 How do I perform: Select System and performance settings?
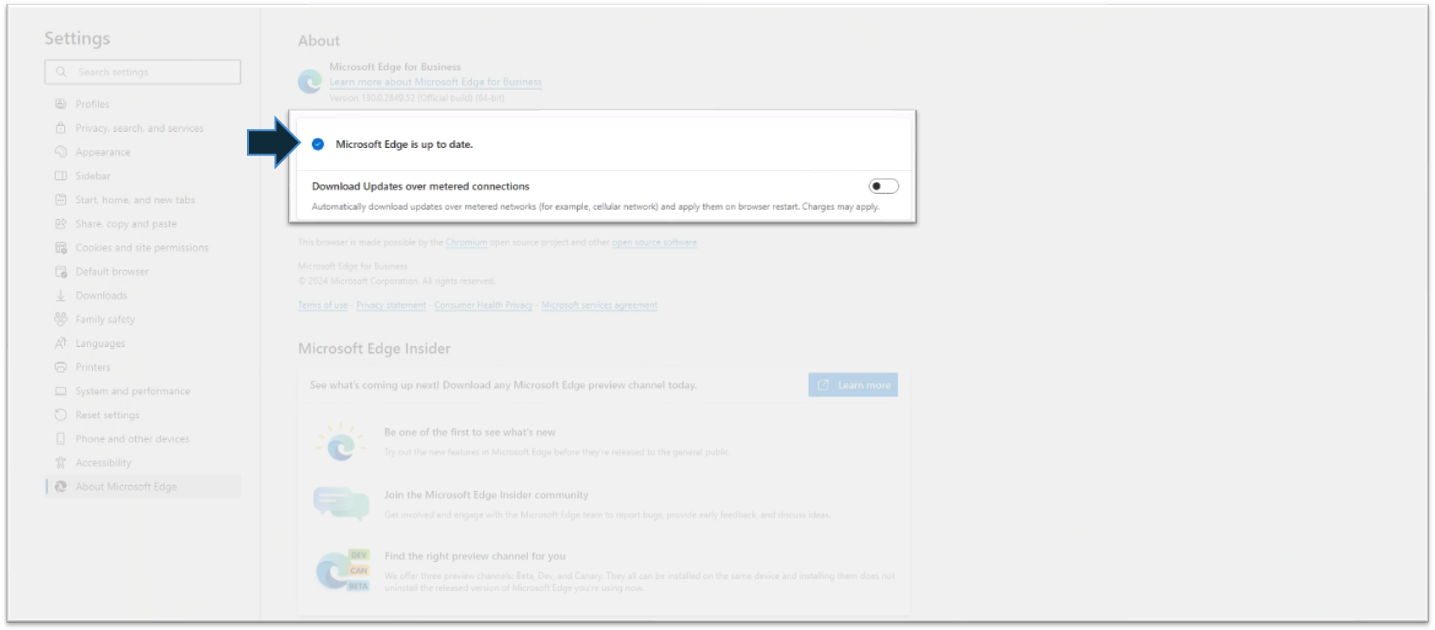132,391
